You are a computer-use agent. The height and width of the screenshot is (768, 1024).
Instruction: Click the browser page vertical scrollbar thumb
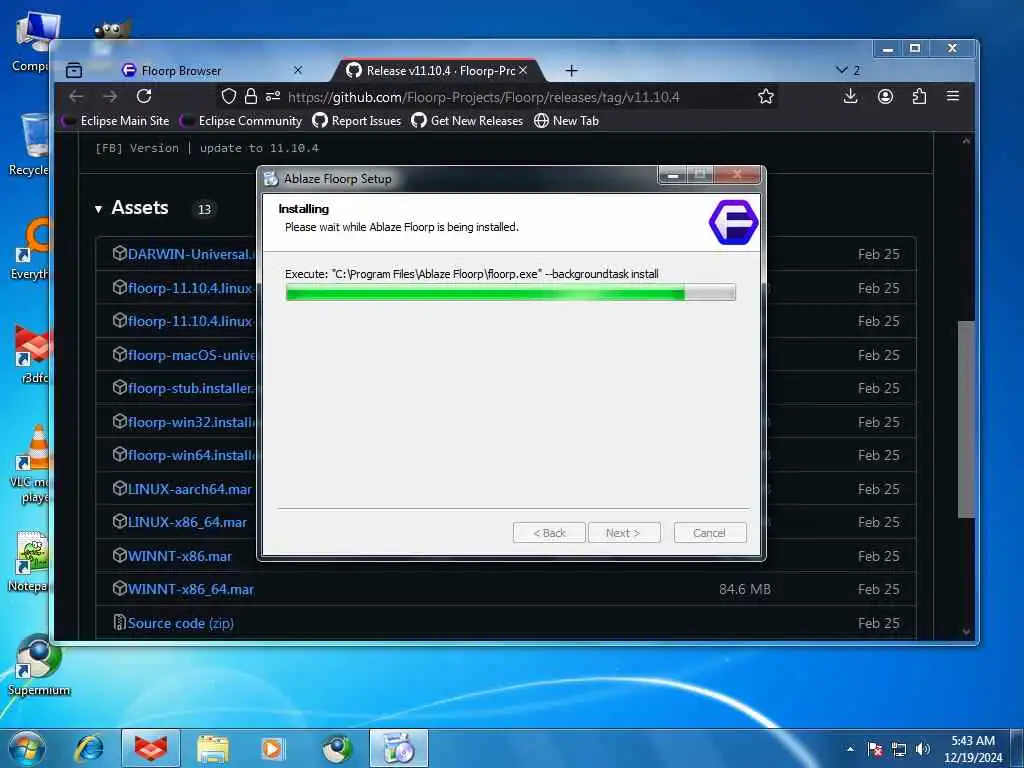click(x=966, y=419)
